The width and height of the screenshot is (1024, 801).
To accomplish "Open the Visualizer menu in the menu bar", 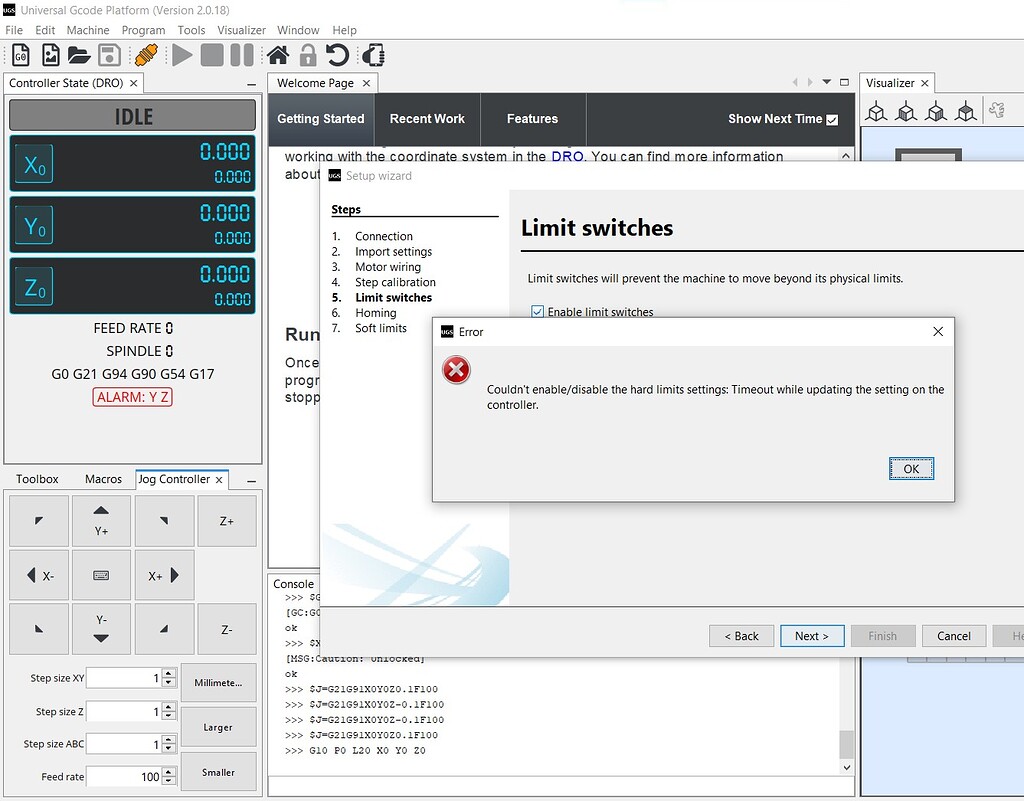I will tap(241, 30).
